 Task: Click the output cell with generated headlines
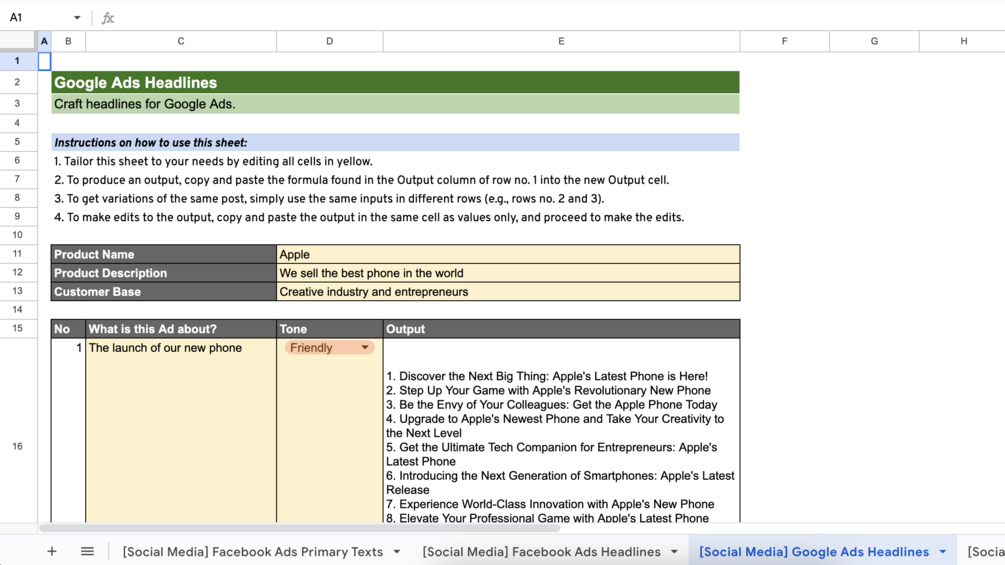tap(561, 430)
